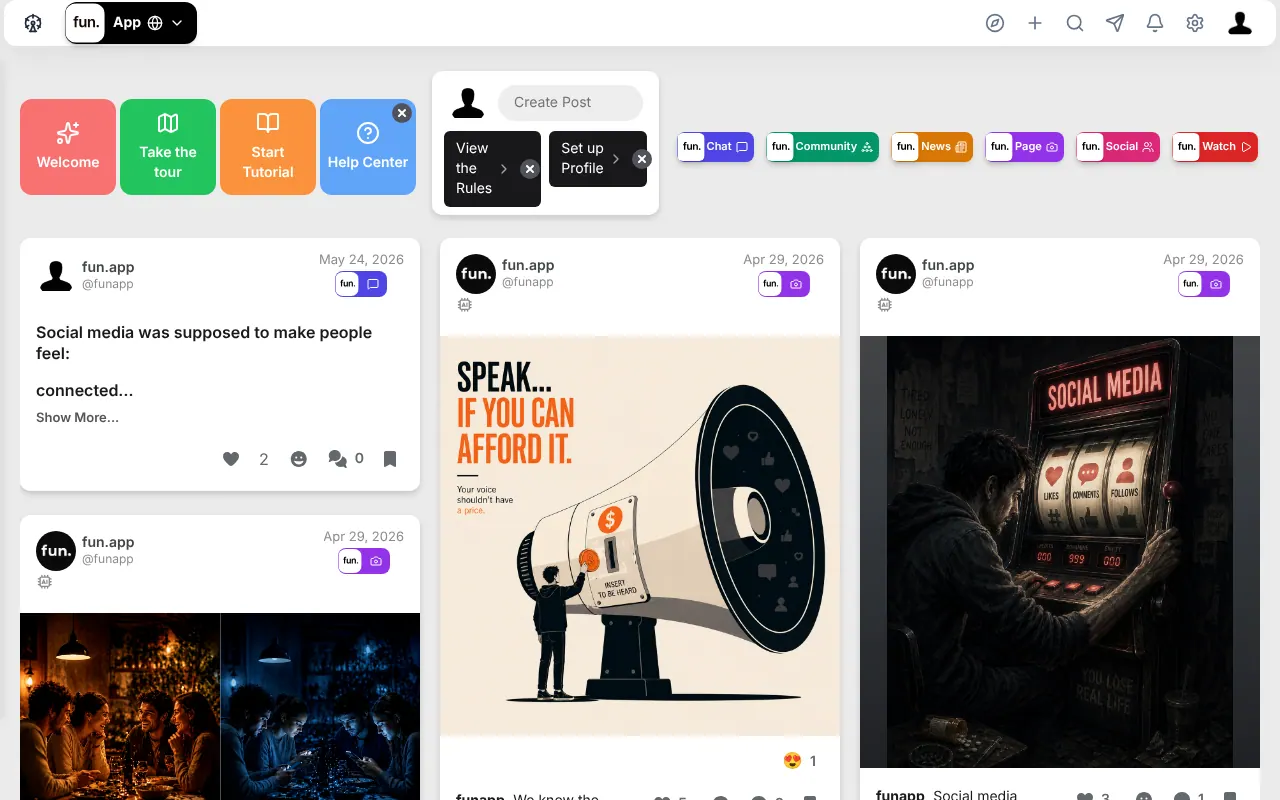Expand Show More on the May 24 post
The image size is (1280, 800).
[x=77, y=417]
